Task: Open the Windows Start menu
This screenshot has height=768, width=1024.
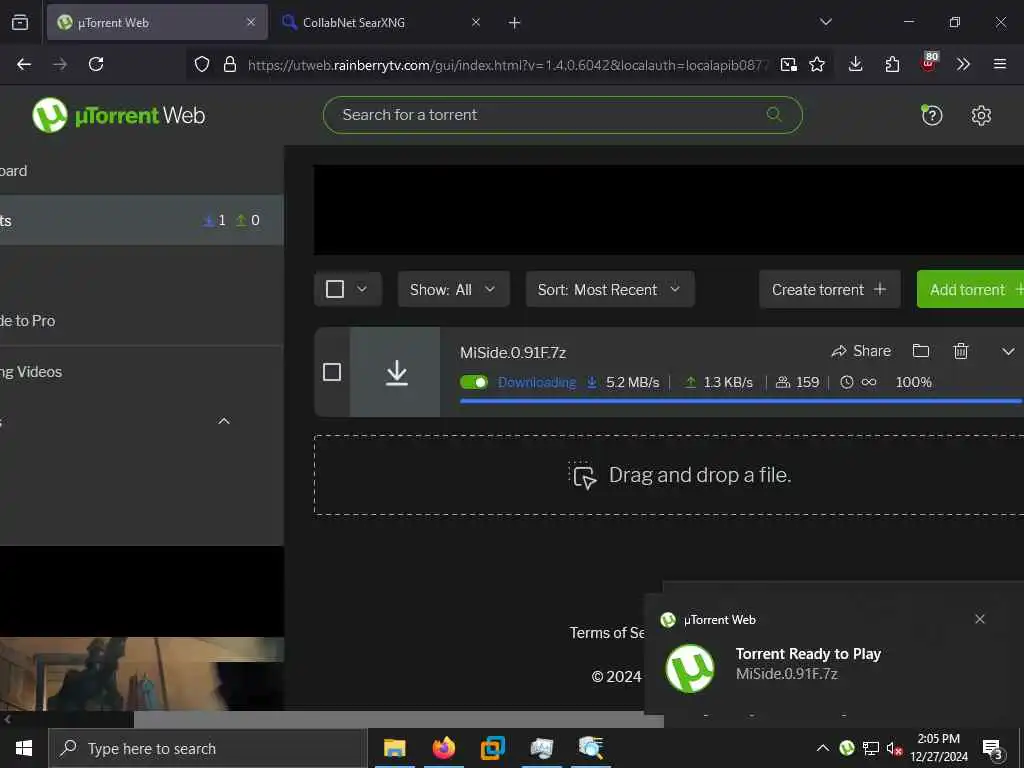Action: [24, 748]
